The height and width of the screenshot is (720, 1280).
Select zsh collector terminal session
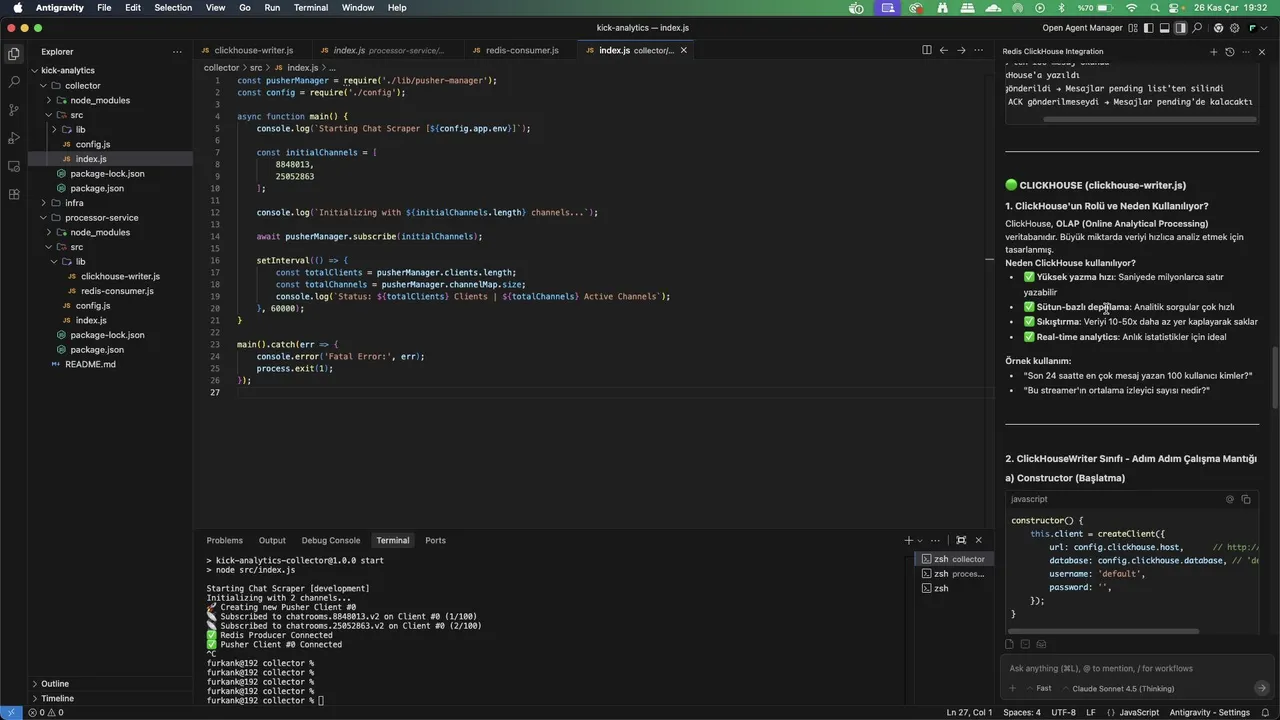(954, 559)
